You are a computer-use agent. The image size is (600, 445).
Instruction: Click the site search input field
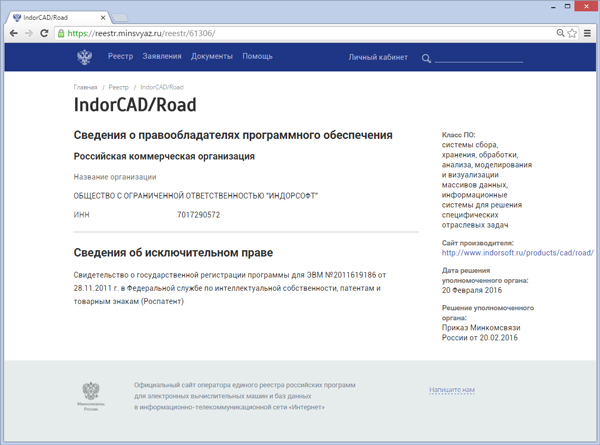tap(479, 58)
